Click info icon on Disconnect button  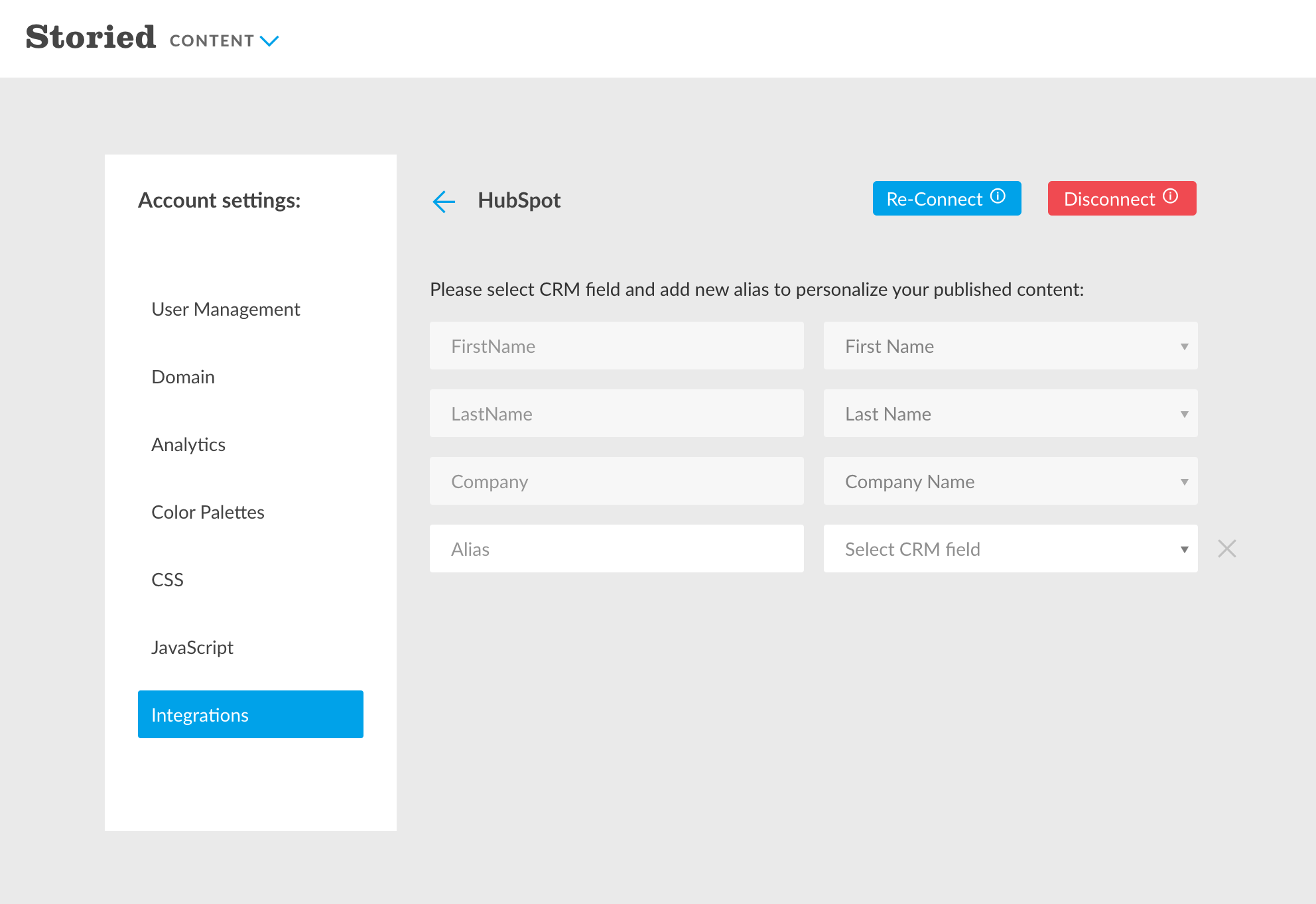[x=1171, y=196]
